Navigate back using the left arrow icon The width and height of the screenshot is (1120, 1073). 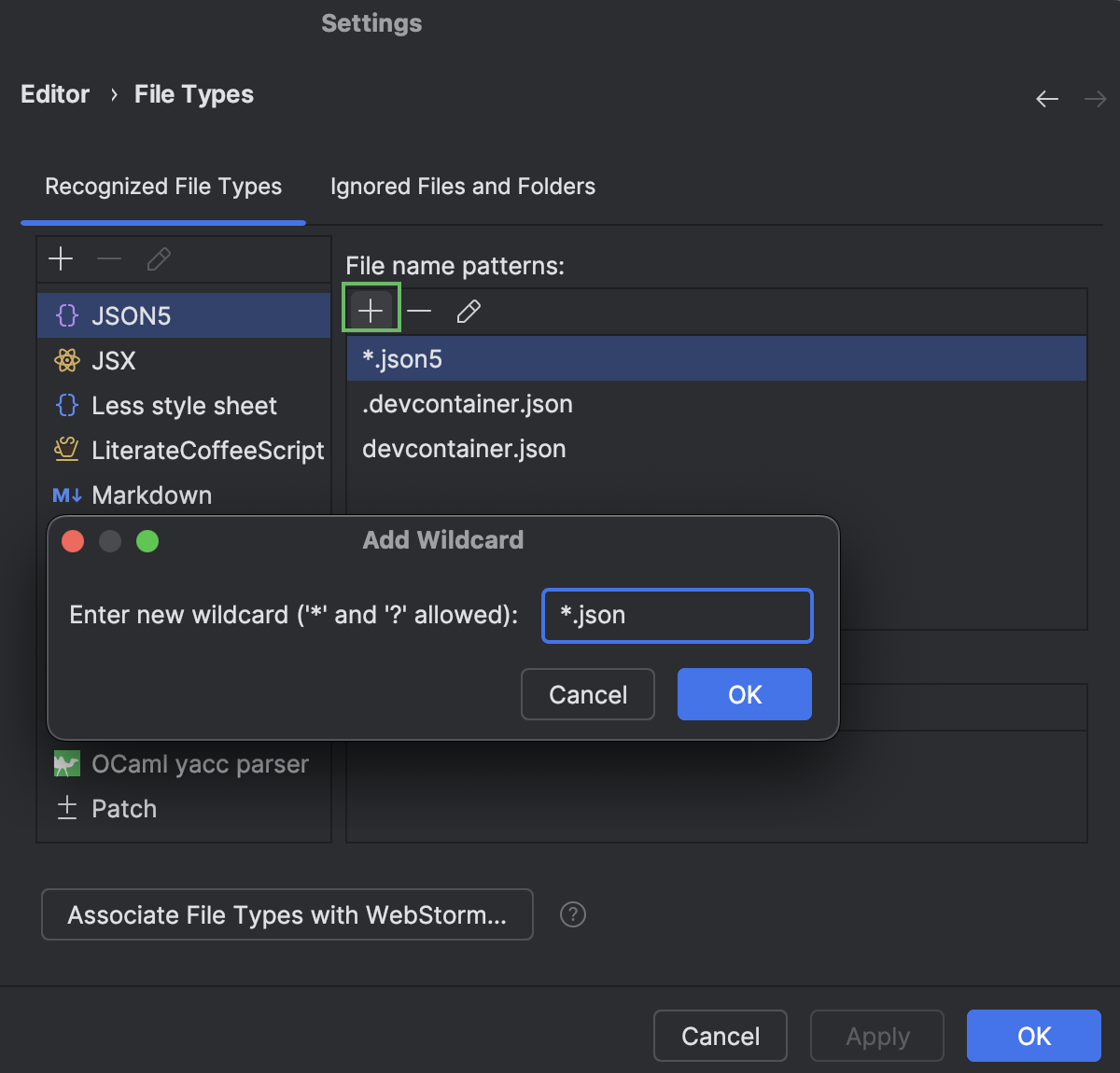1046,98
